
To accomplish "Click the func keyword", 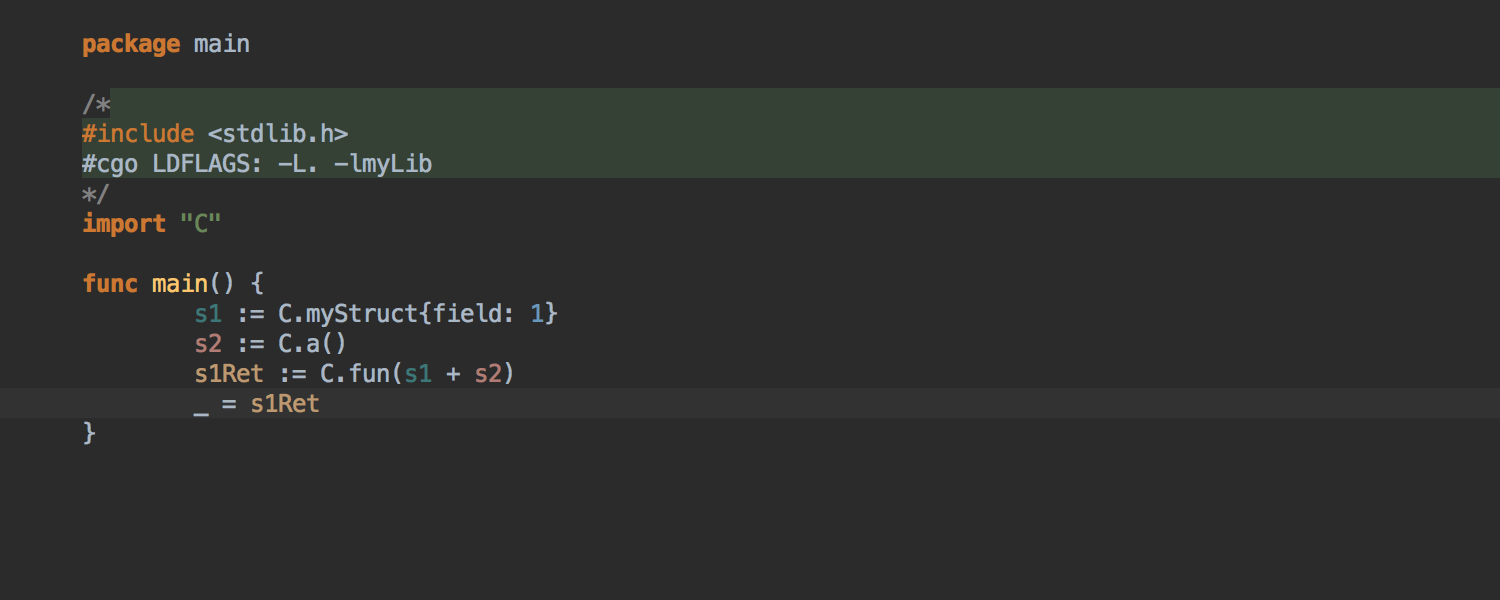I will [110, 284].
